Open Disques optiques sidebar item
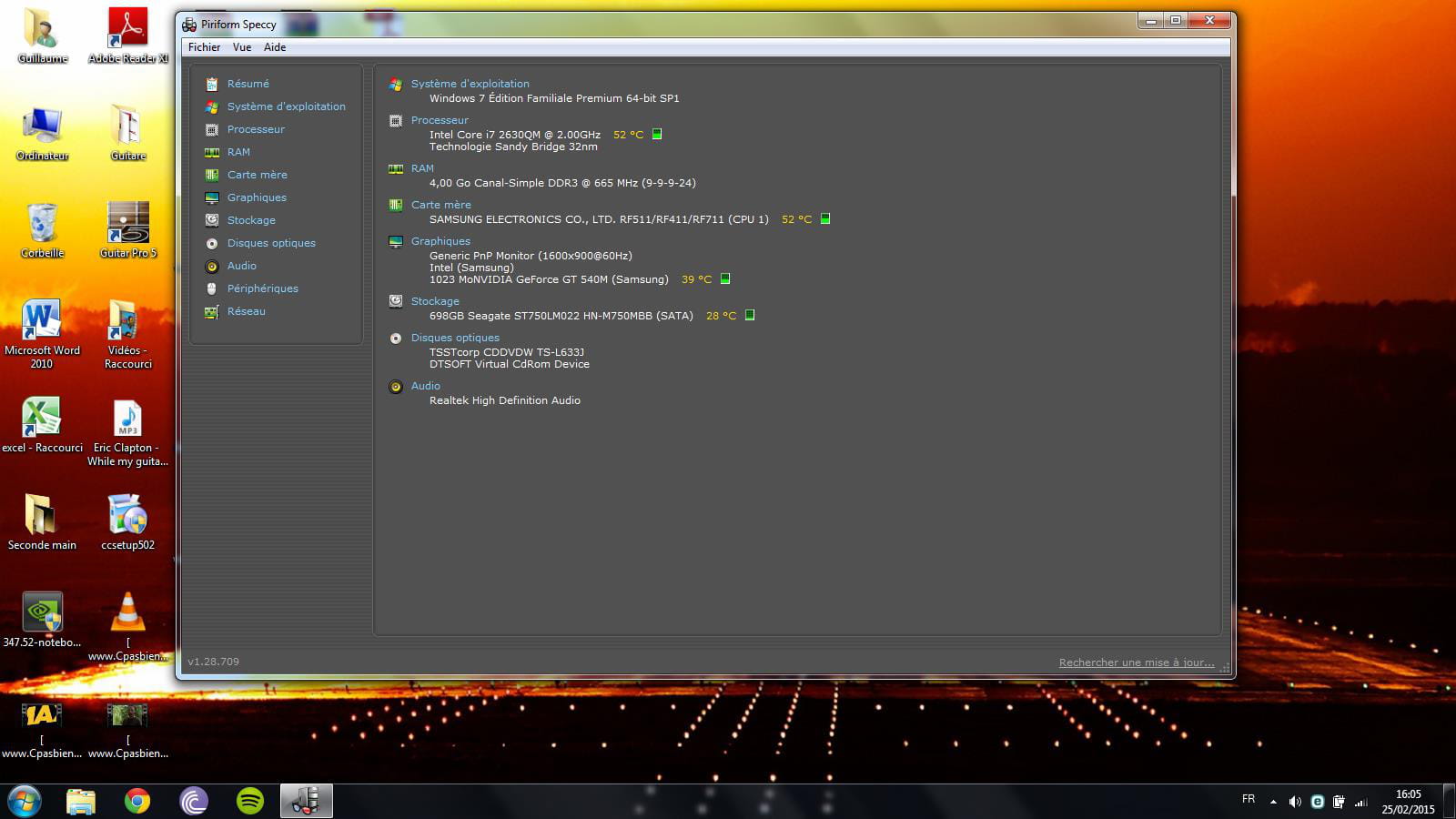Viewport: 1456px width, 819px height. click(271, 243)
